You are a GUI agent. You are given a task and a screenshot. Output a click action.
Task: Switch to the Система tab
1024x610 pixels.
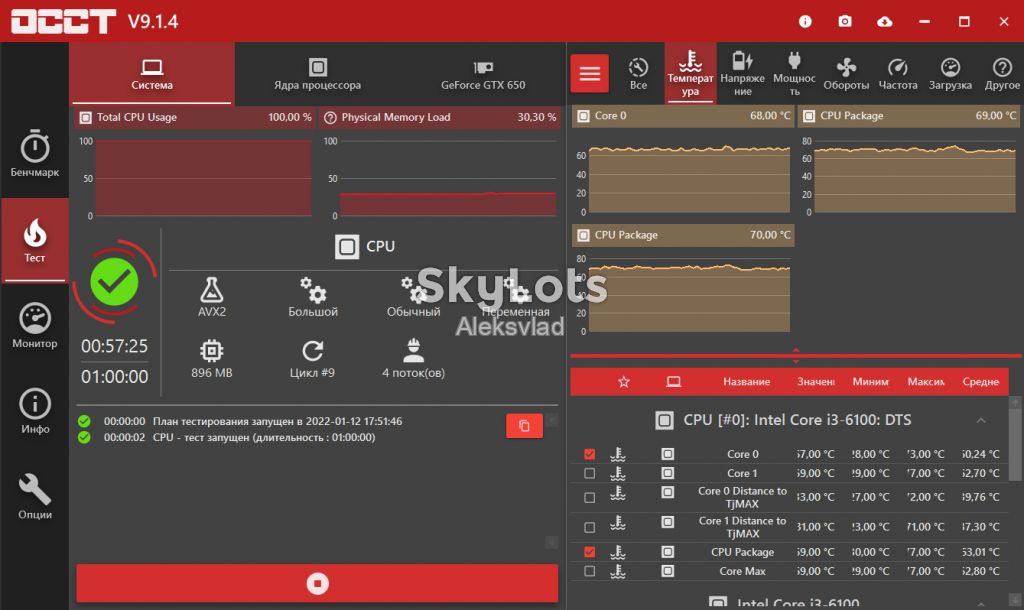tap(152, 74)
